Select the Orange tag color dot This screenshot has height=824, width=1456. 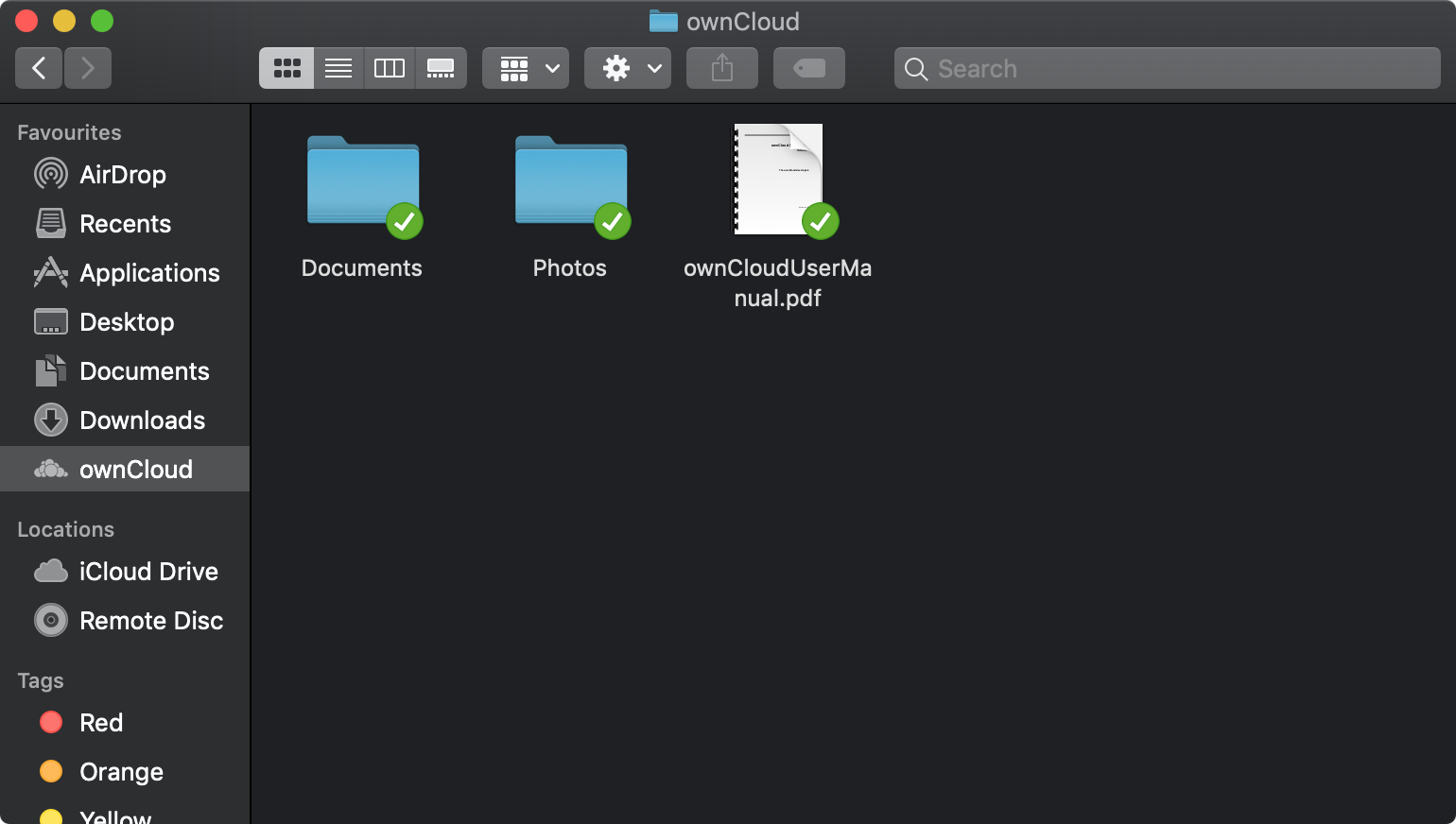click(x=51, y=771)
